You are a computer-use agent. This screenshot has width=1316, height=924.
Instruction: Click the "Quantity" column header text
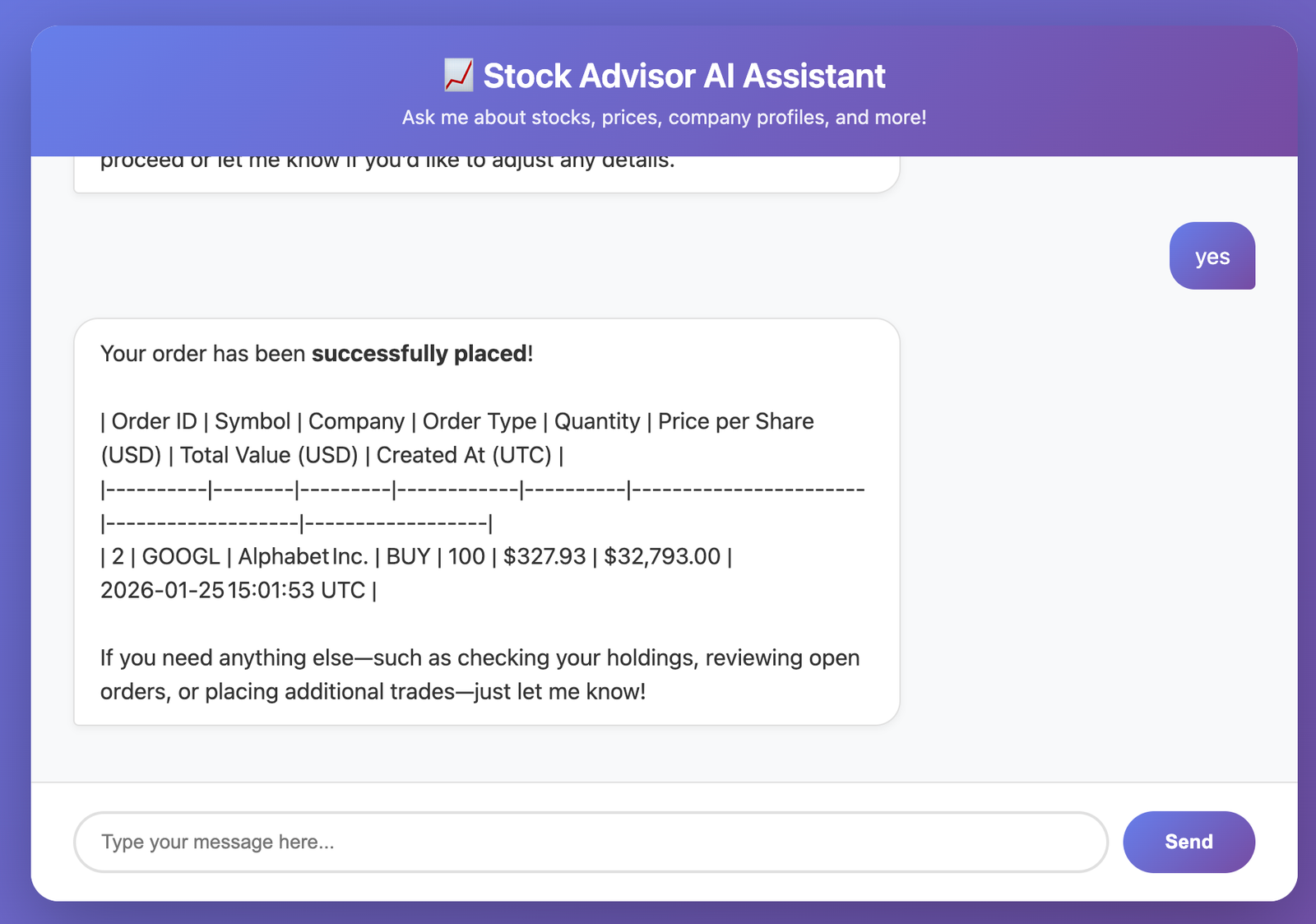pyautogui.click(x=597, y=421)
